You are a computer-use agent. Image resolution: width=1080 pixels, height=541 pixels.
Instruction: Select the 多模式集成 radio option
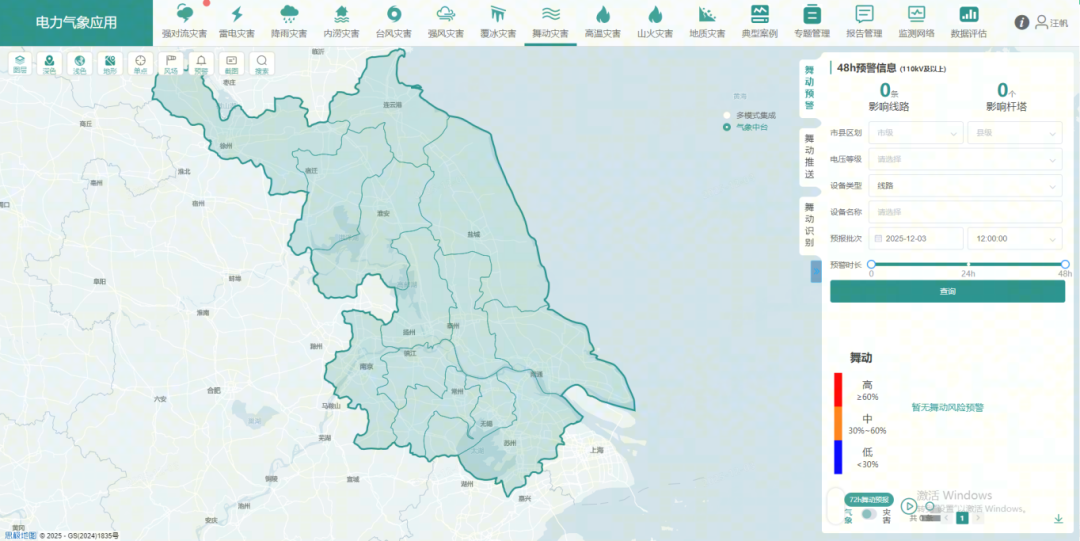point(727,115)
